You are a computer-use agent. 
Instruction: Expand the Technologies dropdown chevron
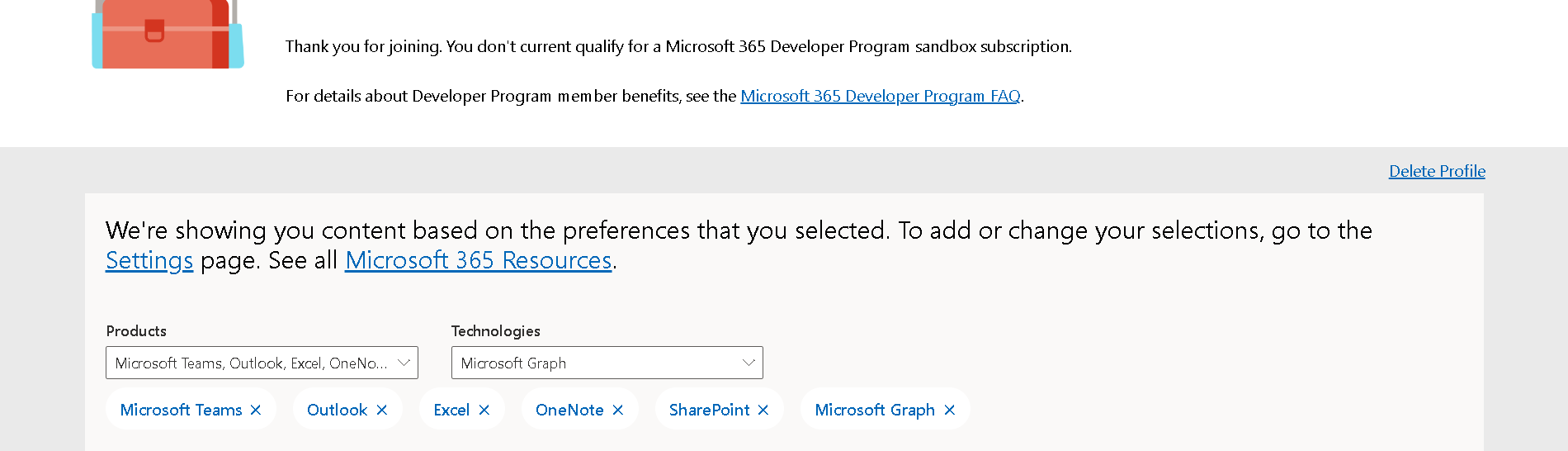(749, 363)
